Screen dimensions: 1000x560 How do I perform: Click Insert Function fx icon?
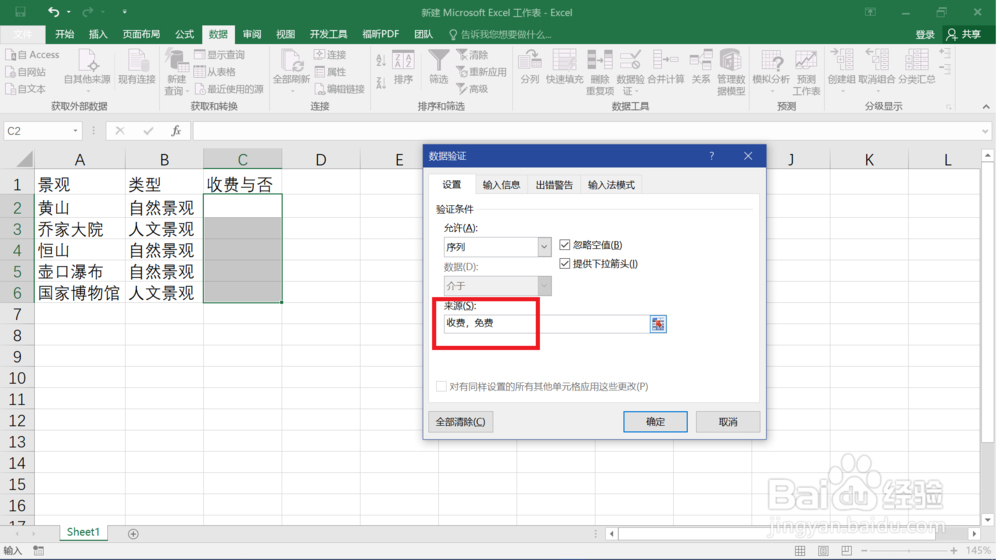pyautogui.click(x=176, y=131)
